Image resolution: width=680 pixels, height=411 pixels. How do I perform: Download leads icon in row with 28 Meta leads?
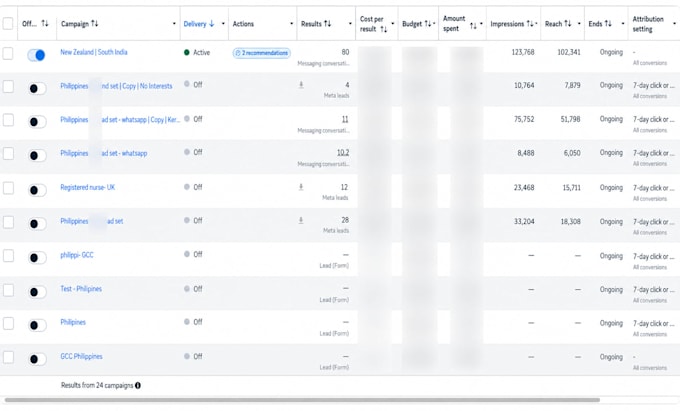tap(301, 220)
